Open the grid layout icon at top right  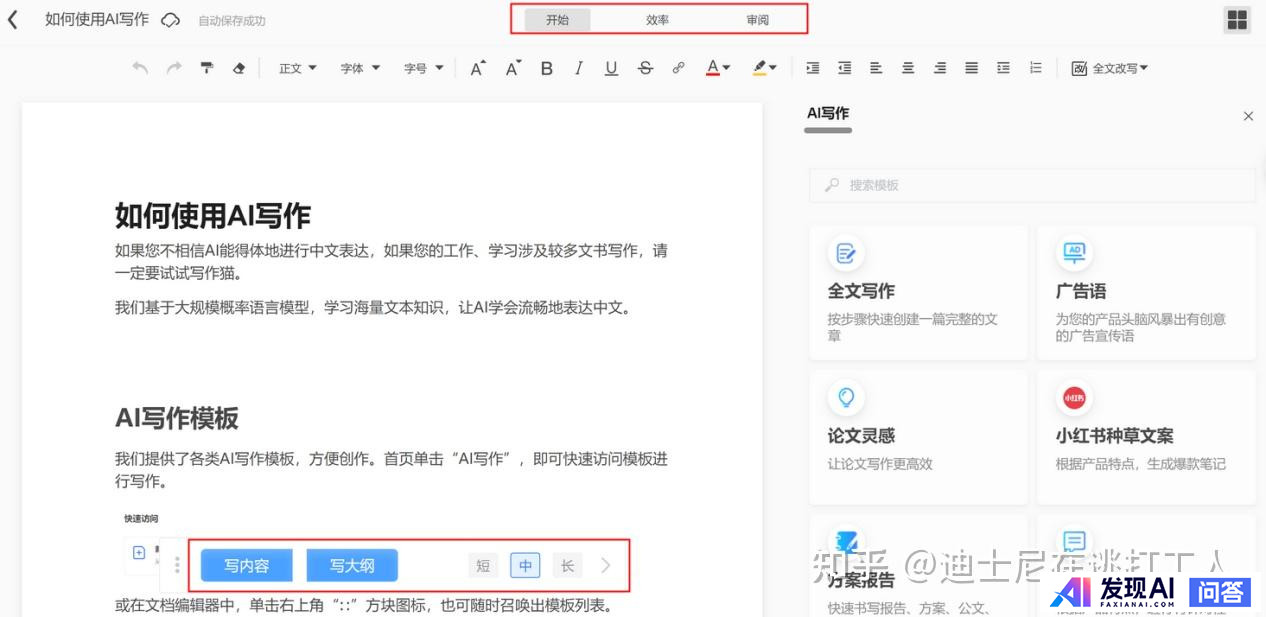click(x=1237, y=20)
